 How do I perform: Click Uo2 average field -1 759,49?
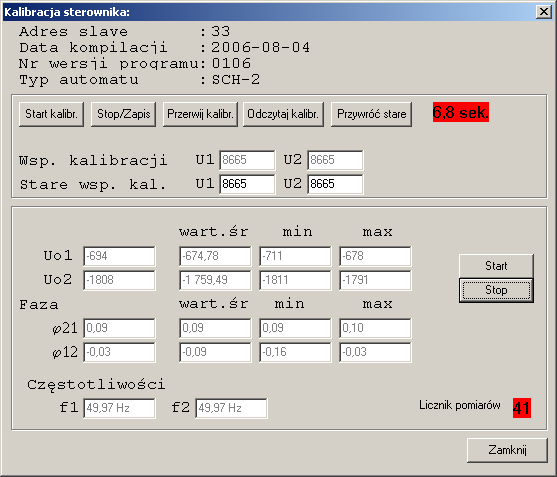click(215, 280)
